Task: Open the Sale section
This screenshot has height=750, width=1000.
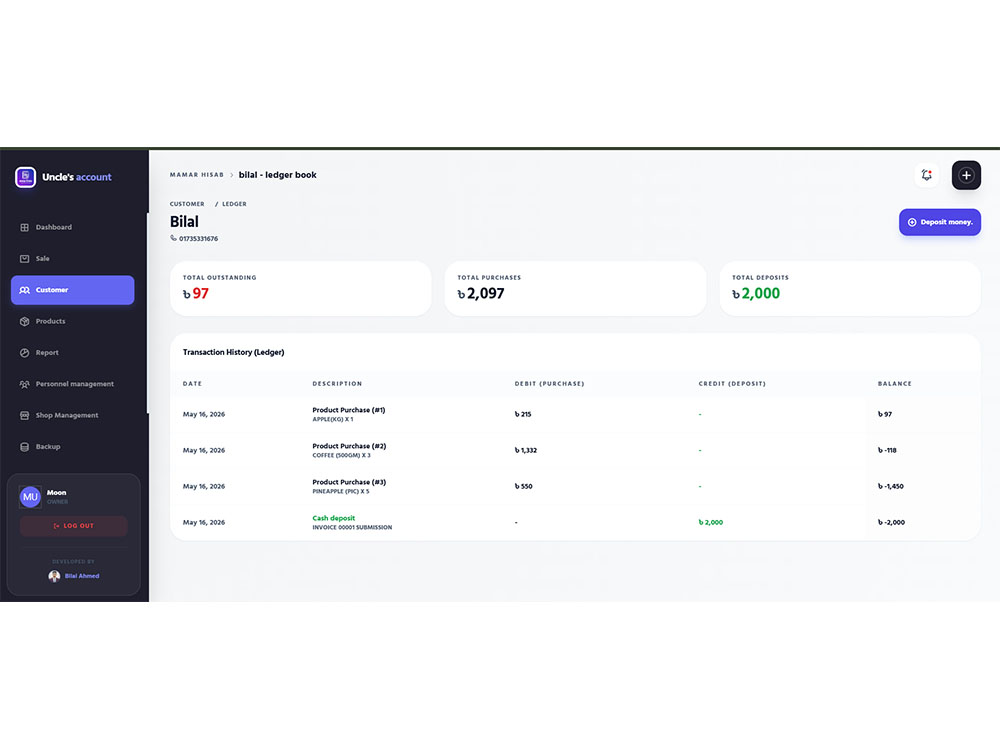Action: coord(73,258)
